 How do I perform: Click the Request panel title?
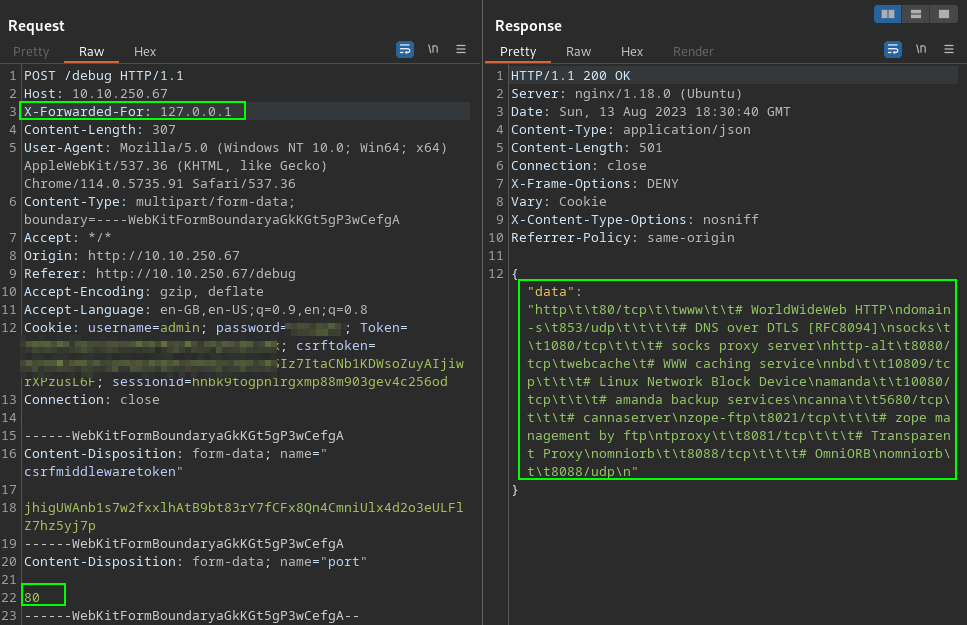(x=36, y=26)
